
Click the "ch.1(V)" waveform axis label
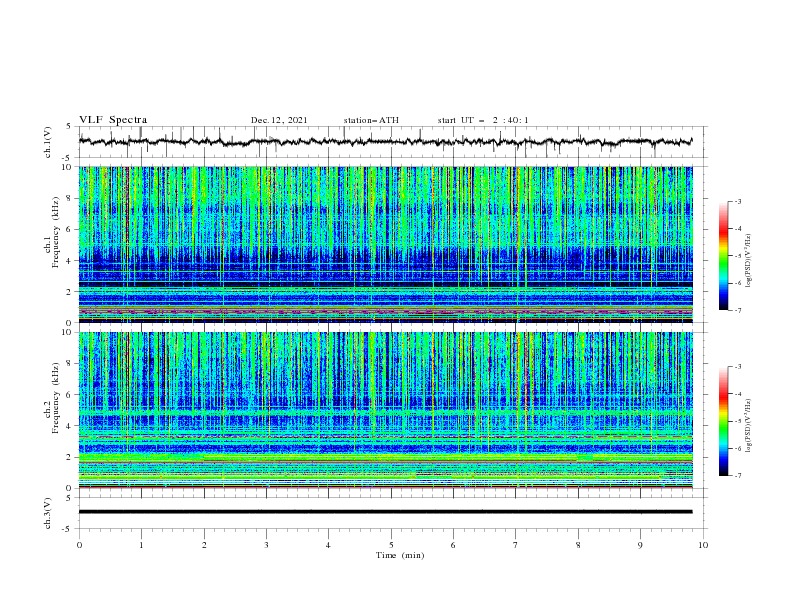[x=48, y=142]
